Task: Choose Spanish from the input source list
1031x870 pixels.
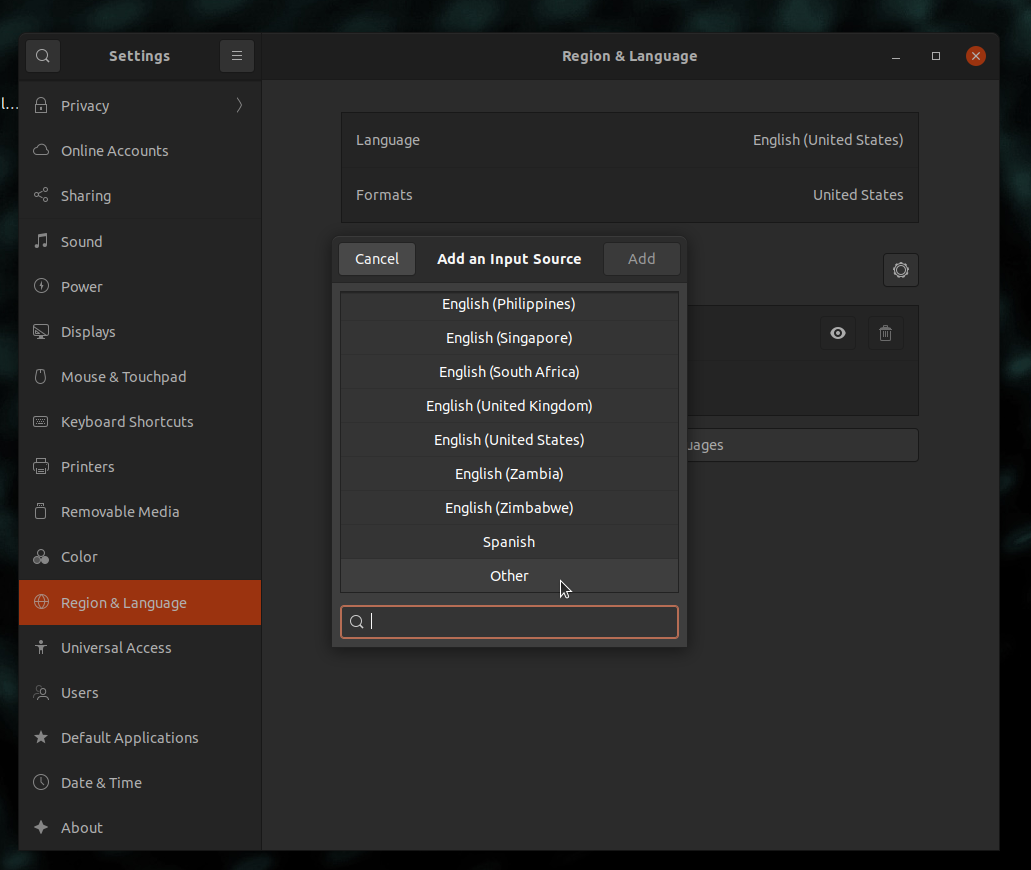Action: 509,541
